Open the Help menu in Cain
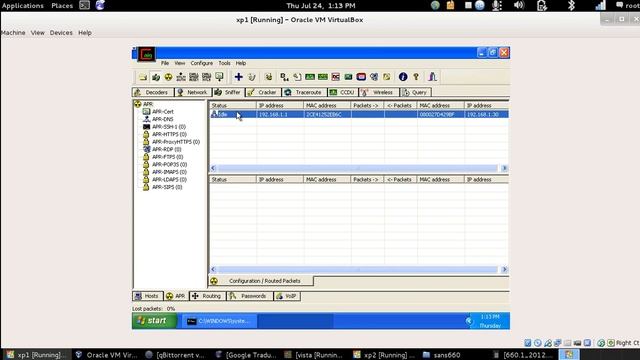This screenshot has width=640, height=360. coord(241,63)
